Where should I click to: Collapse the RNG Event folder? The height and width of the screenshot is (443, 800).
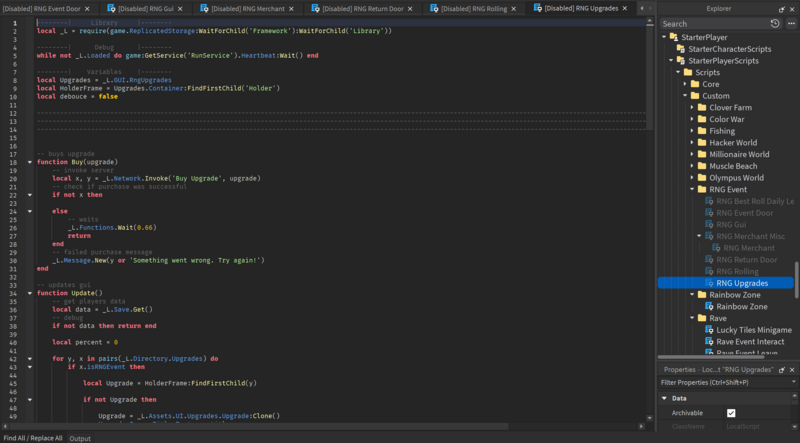[x=690, y=189]
